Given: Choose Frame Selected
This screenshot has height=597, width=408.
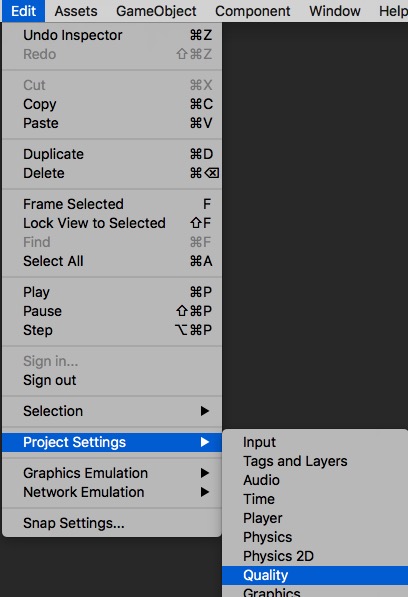Looking at the screenshot, I should (x=112, y=204).
